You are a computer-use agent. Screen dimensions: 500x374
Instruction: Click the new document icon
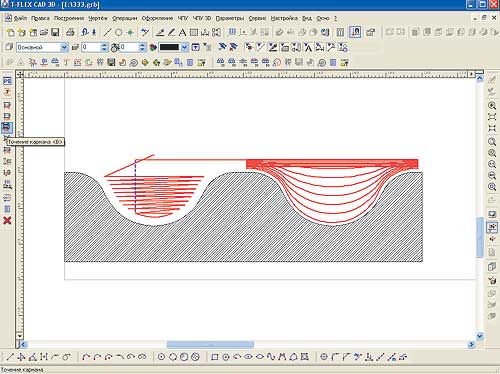[x=11, y=32]
